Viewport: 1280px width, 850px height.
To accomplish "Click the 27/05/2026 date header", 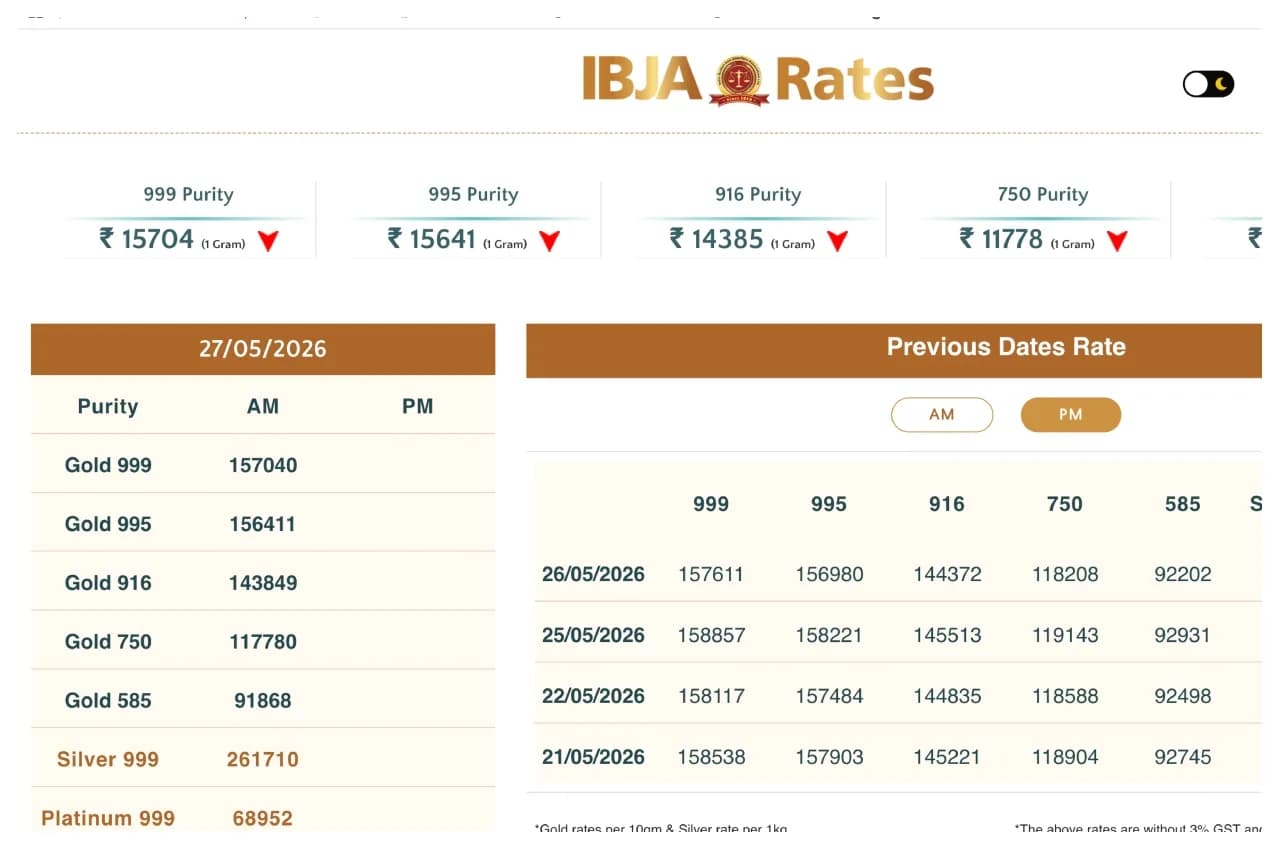I will (263, 349).
